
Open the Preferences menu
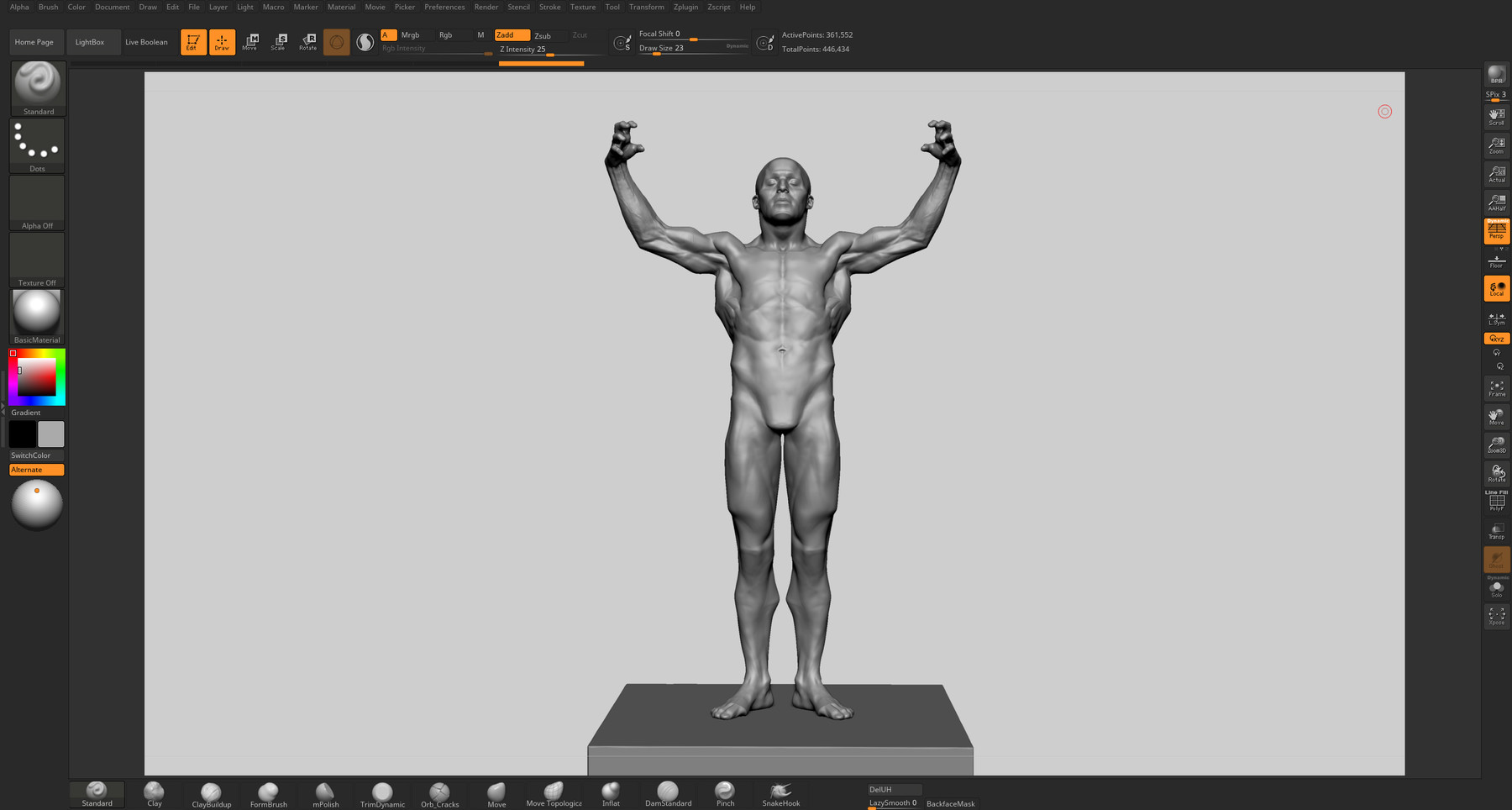click(444, 7)
